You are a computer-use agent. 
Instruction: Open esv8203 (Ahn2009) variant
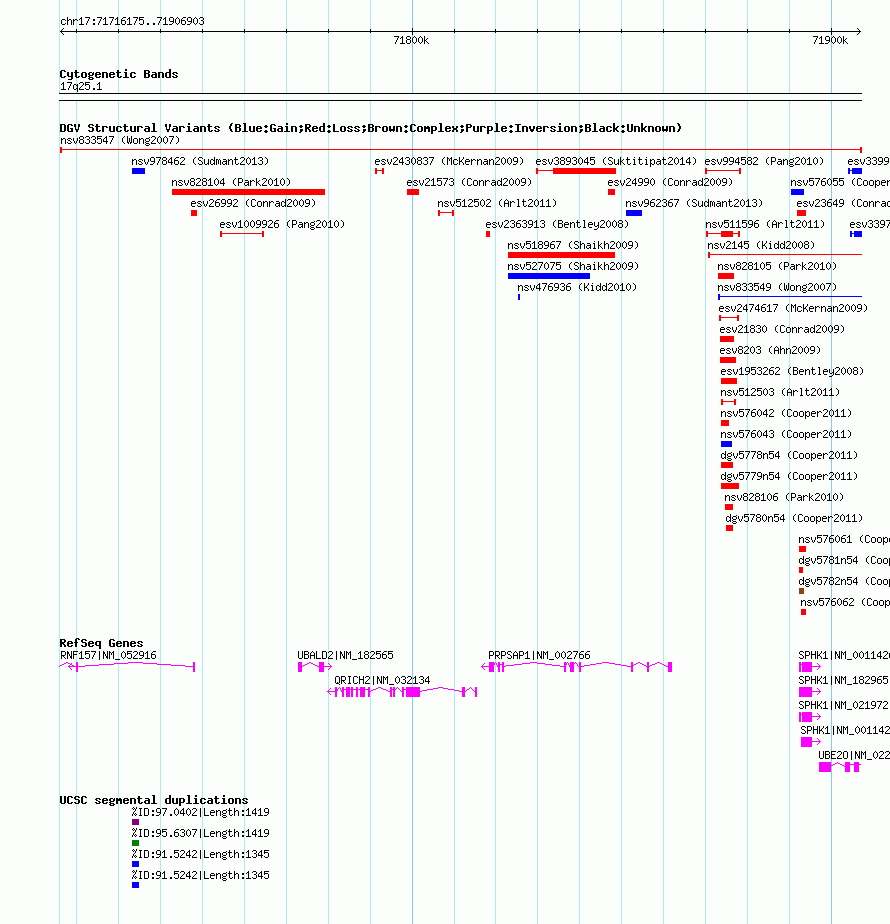(770, 351)
